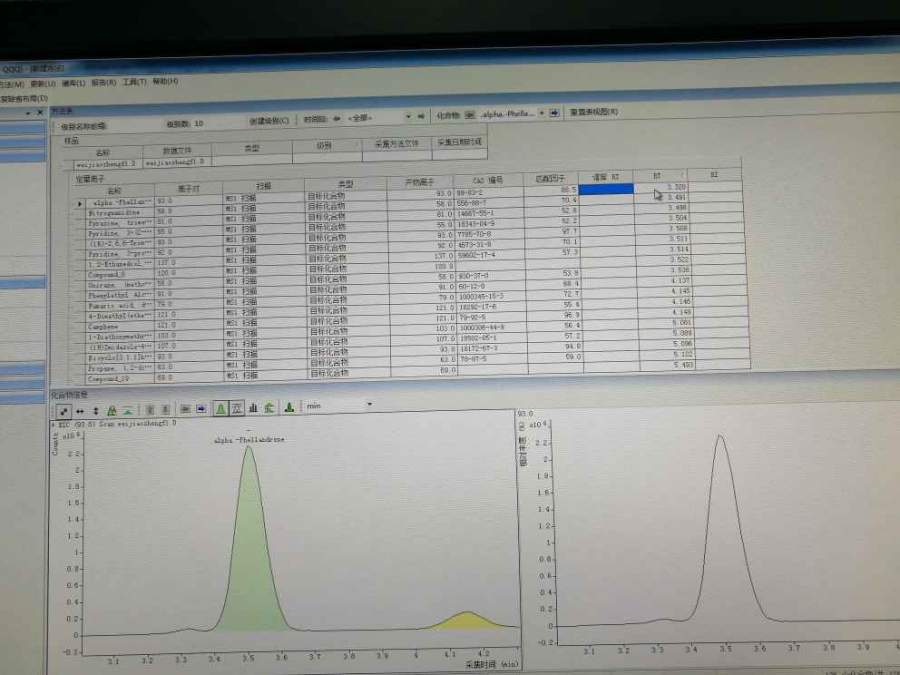Toggle the outlined peak baseline icon
Image resolution: width=900 pixels, height=675 pixels.
tap(236, 408)
